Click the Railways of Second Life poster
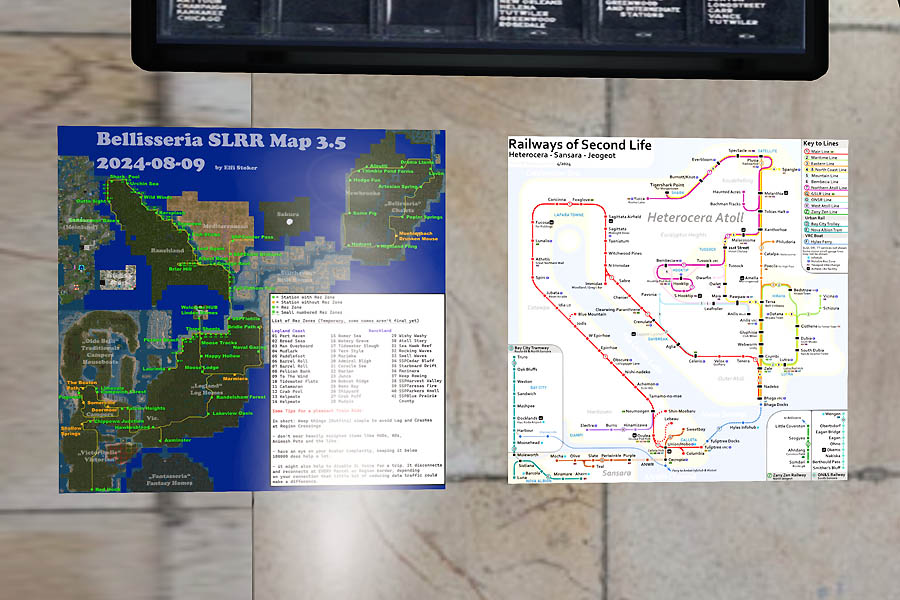The image size is (900, 600). [678, 310]
